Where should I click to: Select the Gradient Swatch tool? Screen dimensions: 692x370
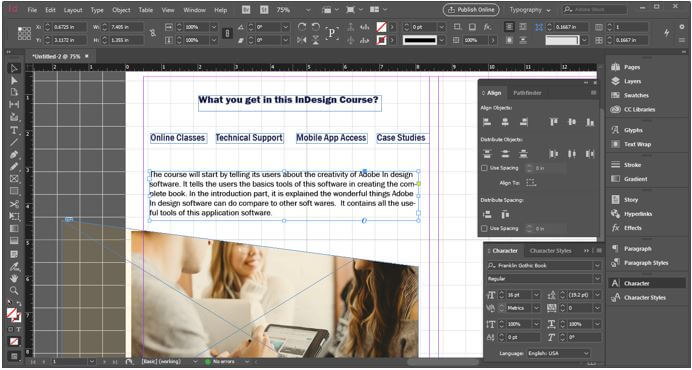(14, 229)
